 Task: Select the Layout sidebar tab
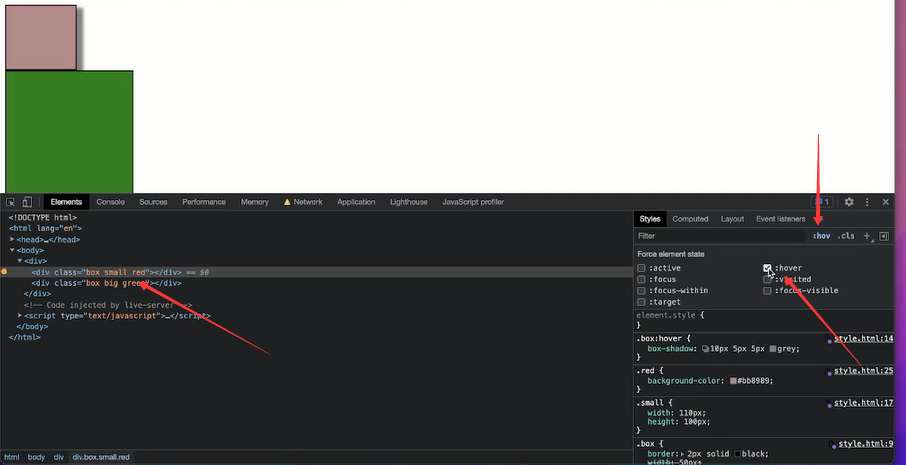tap(732, 219)
